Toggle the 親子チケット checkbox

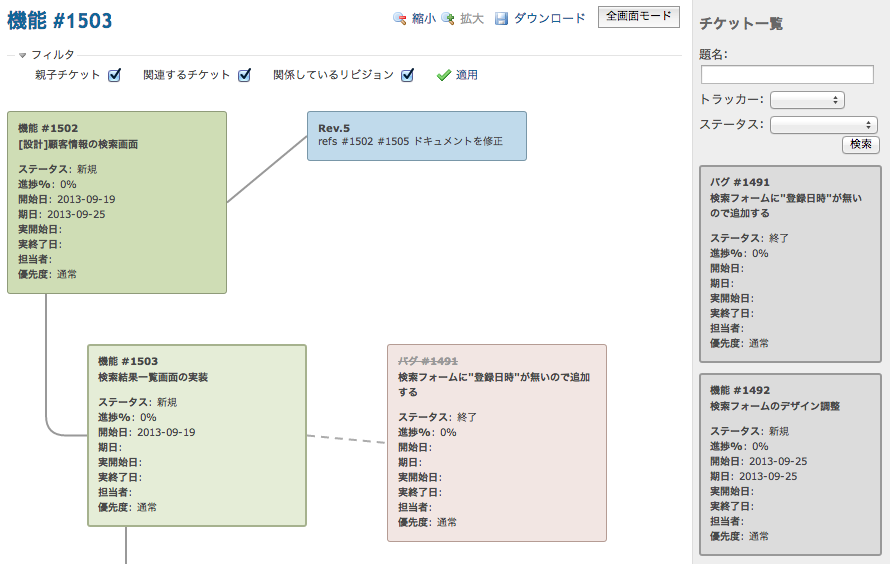115,75
